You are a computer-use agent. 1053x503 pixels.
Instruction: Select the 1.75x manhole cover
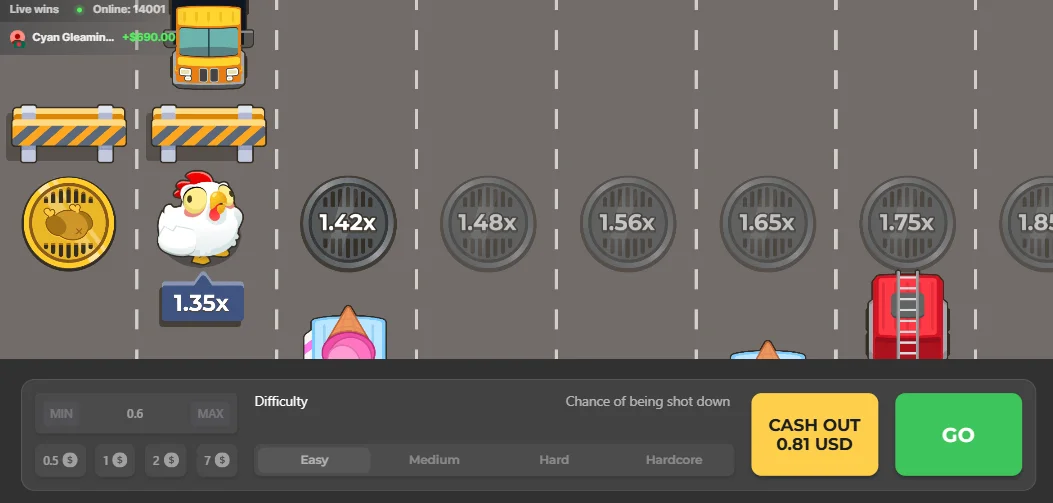[x=907, y=224]
